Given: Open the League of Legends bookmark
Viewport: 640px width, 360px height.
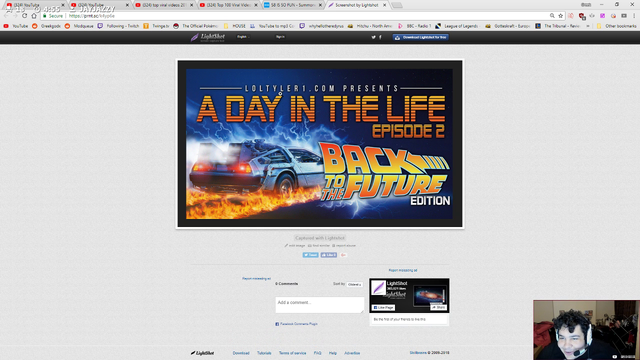Looking at the screenshot, I should pyautogui.click(x=458, y=26).
